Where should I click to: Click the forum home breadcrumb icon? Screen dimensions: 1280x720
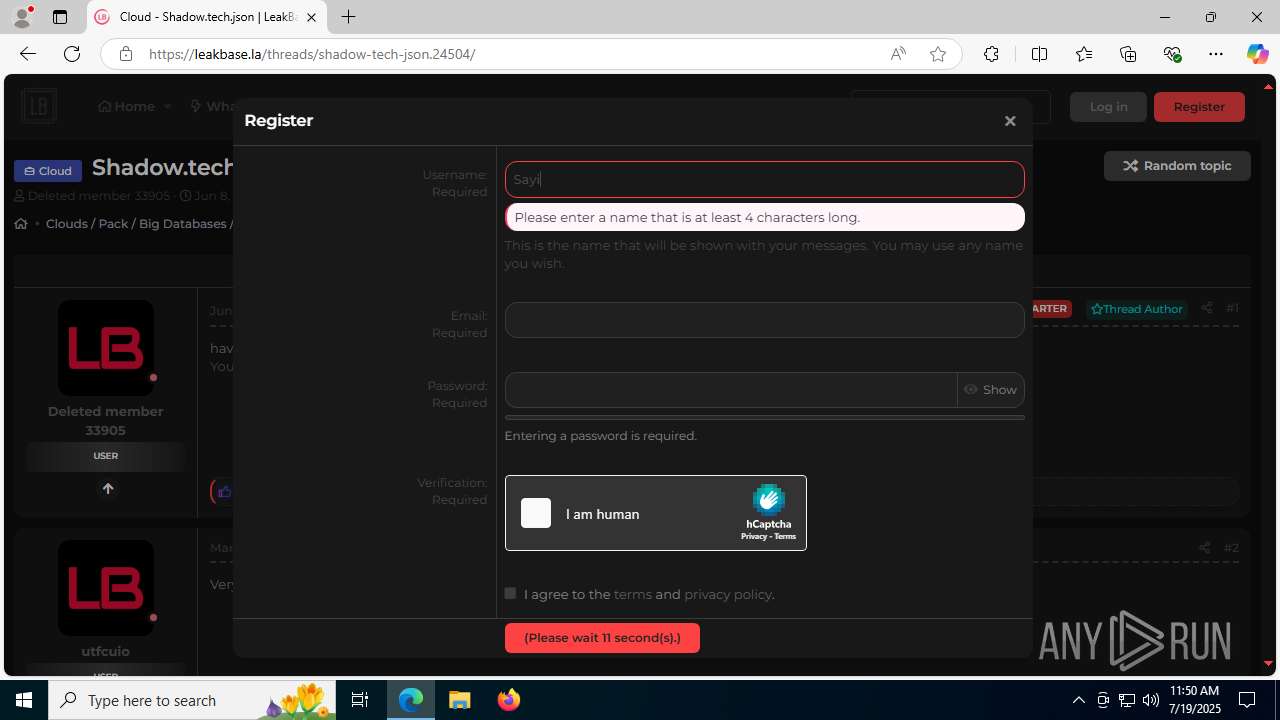click(x=21, y=224)
